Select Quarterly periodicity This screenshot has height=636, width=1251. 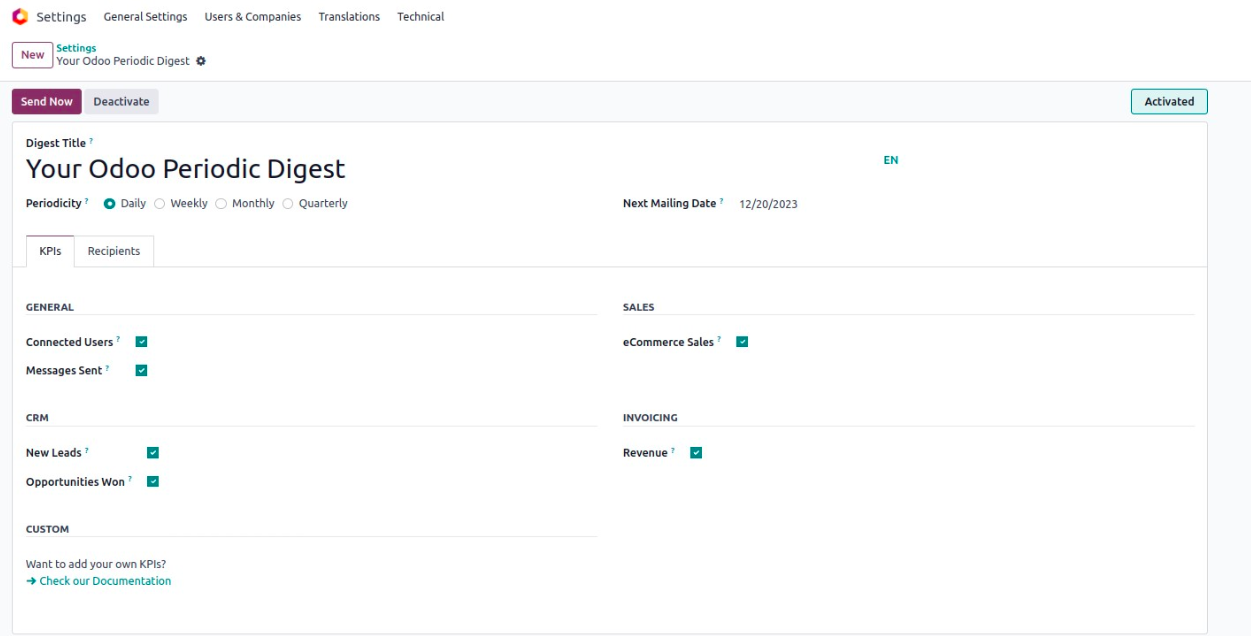pos(288,203)
